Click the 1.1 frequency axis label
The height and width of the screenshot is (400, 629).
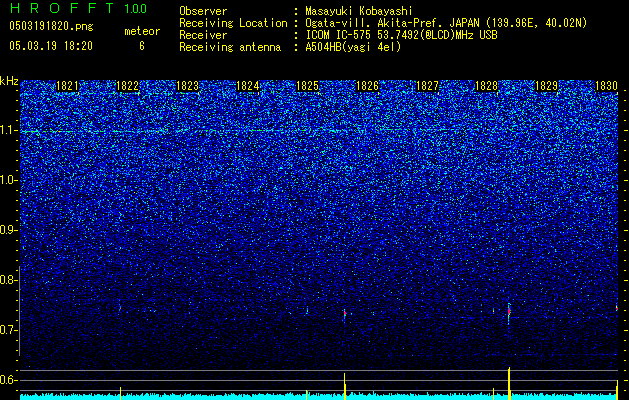click(x=9, y=130)
